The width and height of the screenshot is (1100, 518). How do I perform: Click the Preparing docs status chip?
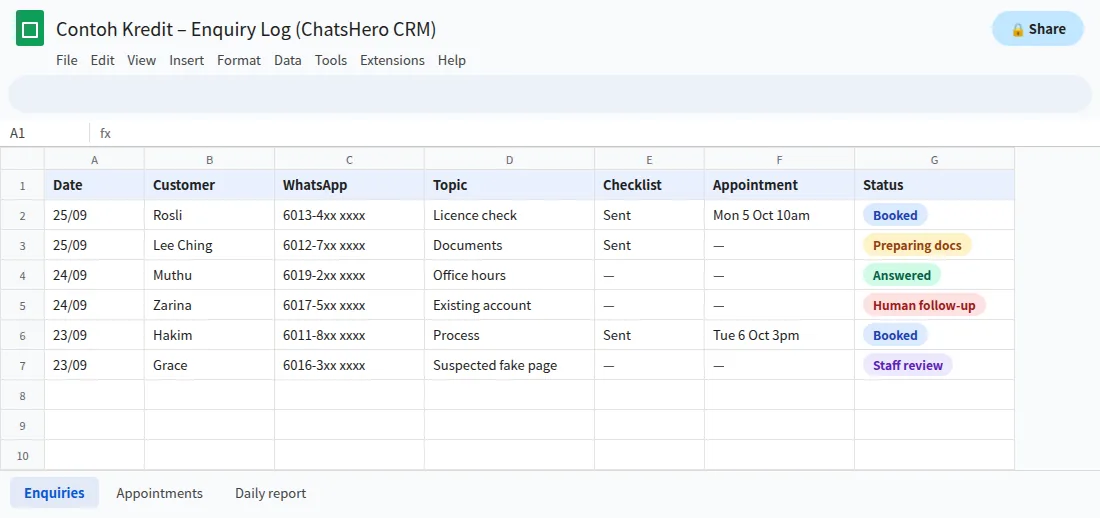tap(917, 246)
